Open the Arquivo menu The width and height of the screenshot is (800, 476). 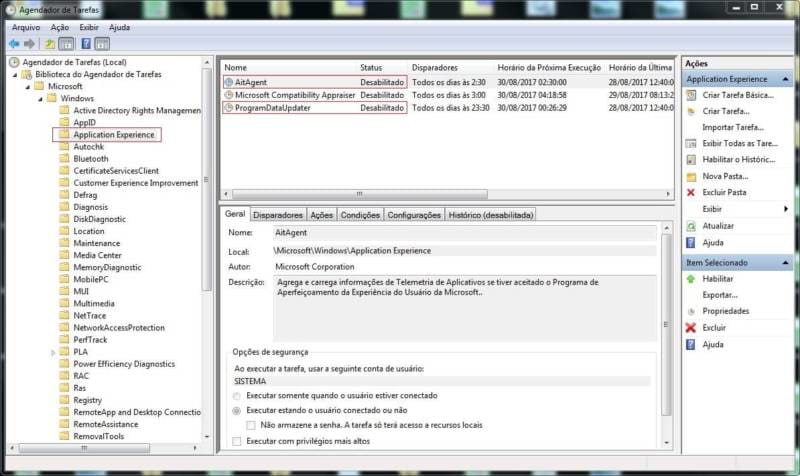(x=26, y=28)
